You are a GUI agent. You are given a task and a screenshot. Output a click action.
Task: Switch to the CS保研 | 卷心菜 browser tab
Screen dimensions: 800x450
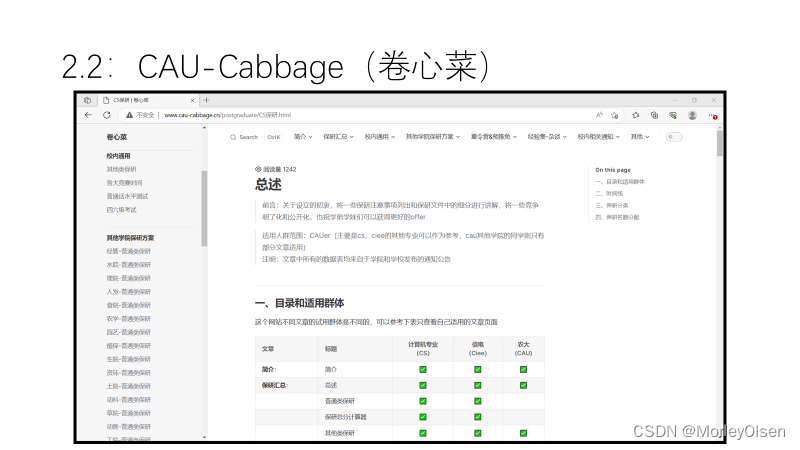(x=148, y=101)
